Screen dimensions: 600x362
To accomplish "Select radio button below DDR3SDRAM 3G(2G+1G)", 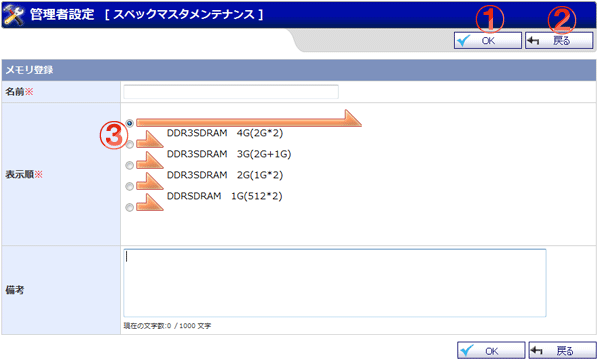I will 130,165.
